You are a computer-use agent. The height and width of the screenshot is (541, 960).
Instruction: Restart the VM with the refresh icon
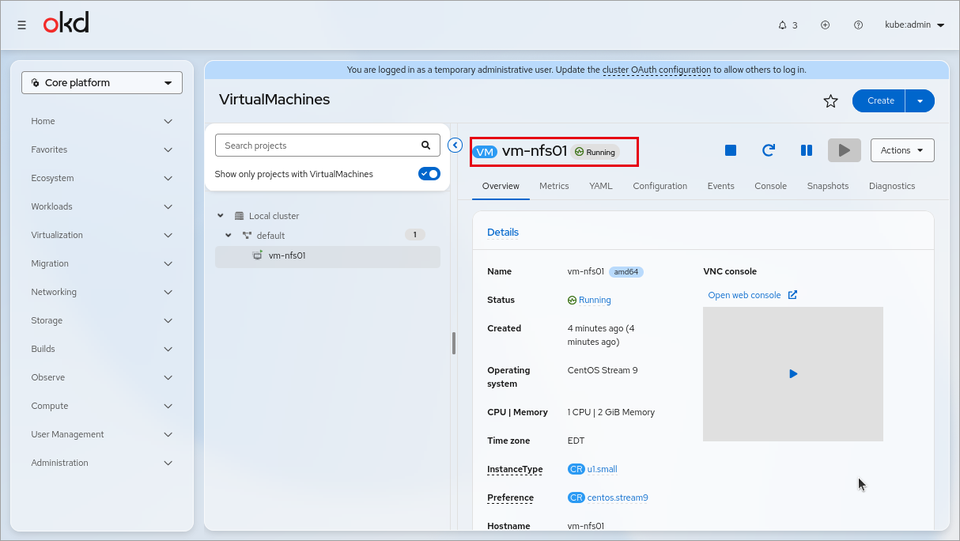click(768, 151)
